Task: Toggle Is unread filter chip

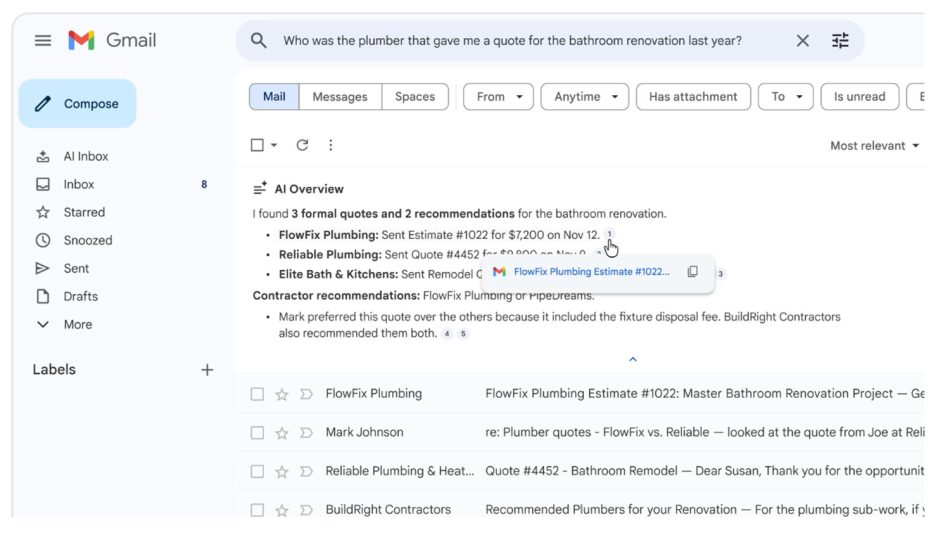Action: click(859, 97)
